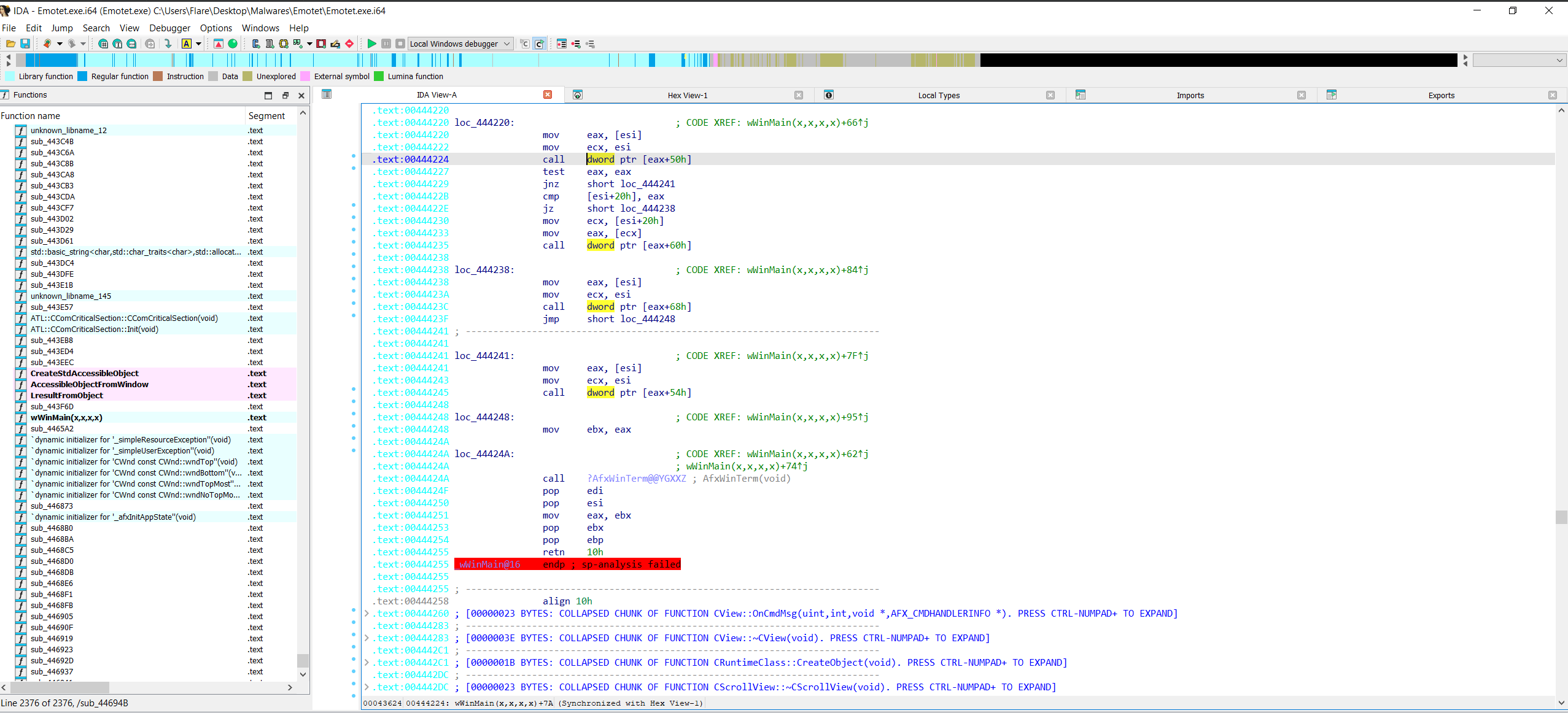Click the green Start process play button
1568x713 pixels.
tap(371, 44)
